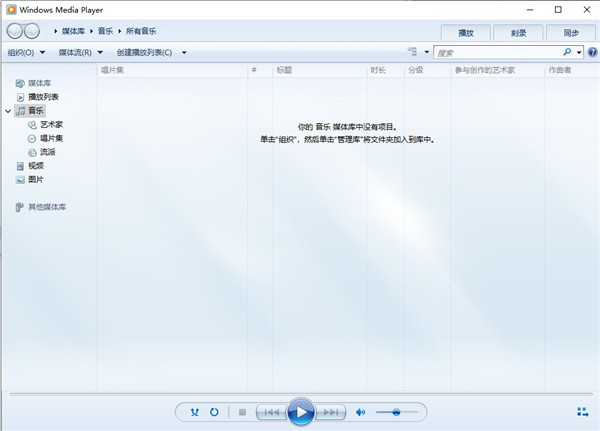
Task: Select 视频 in the navigation pane
Action: pos(36,166)
